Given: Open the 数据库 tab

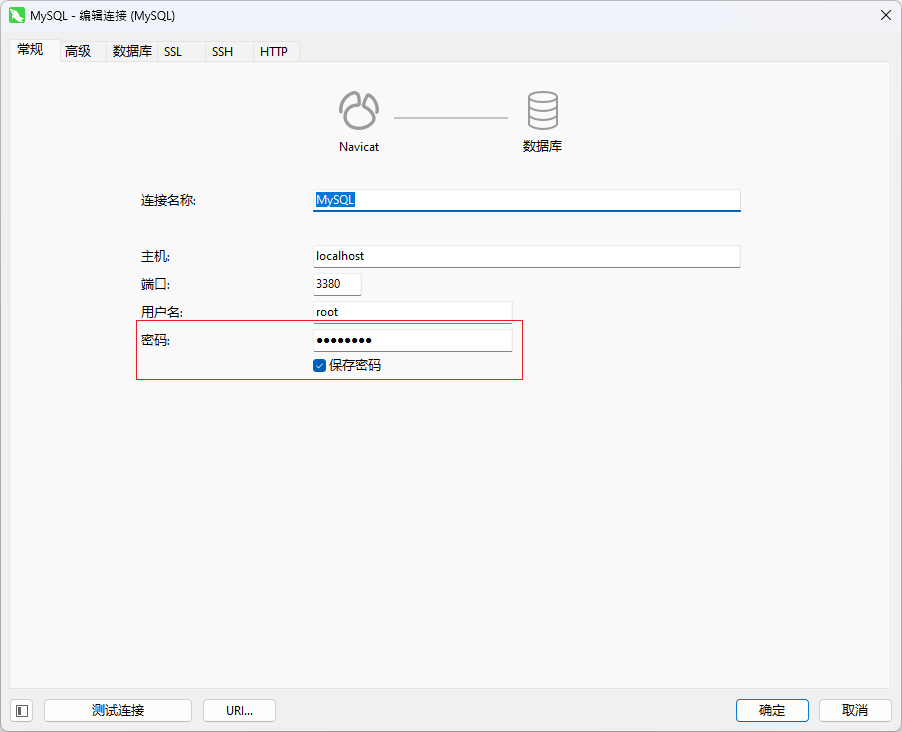Looking at the screenshot, I should pos(132,51).
